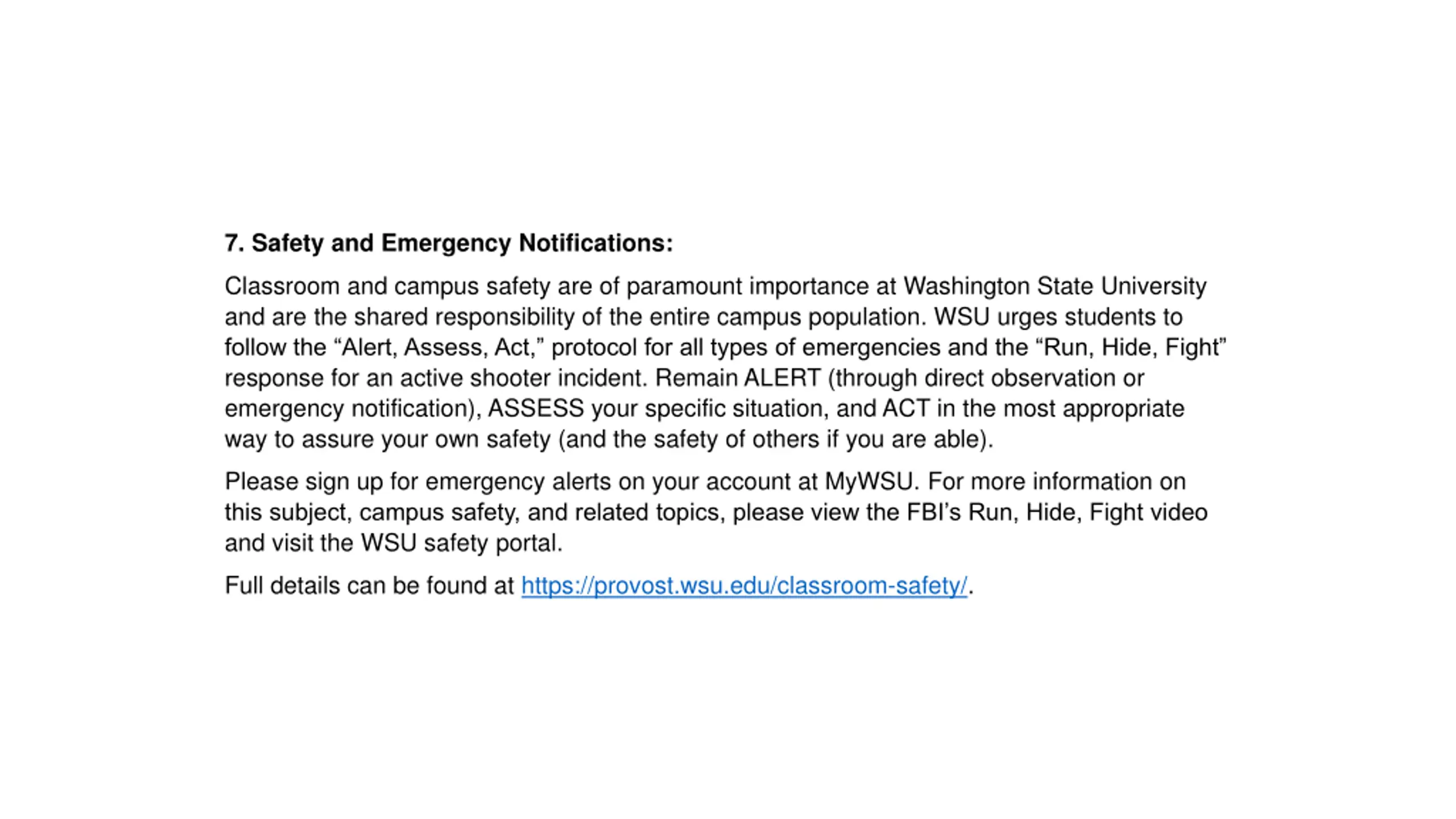
Task: Click the capitalized word 'ASSESS'
Action: point(536,408)
